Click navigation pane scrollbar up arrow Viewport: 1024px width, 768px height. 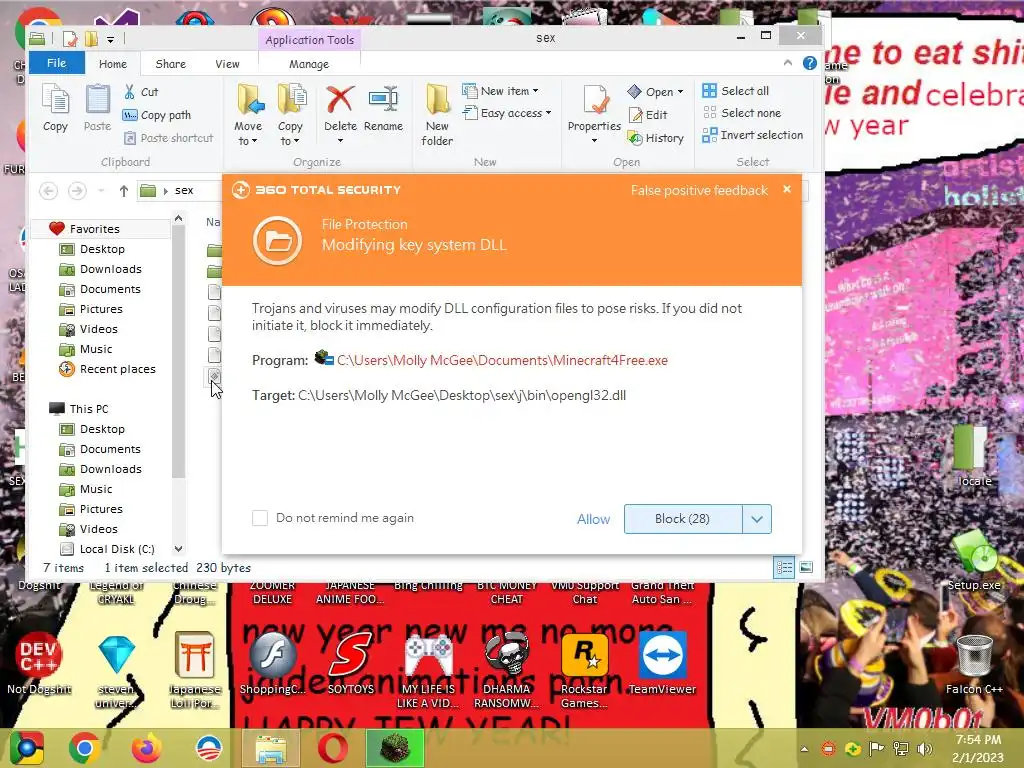coord(178,220)
